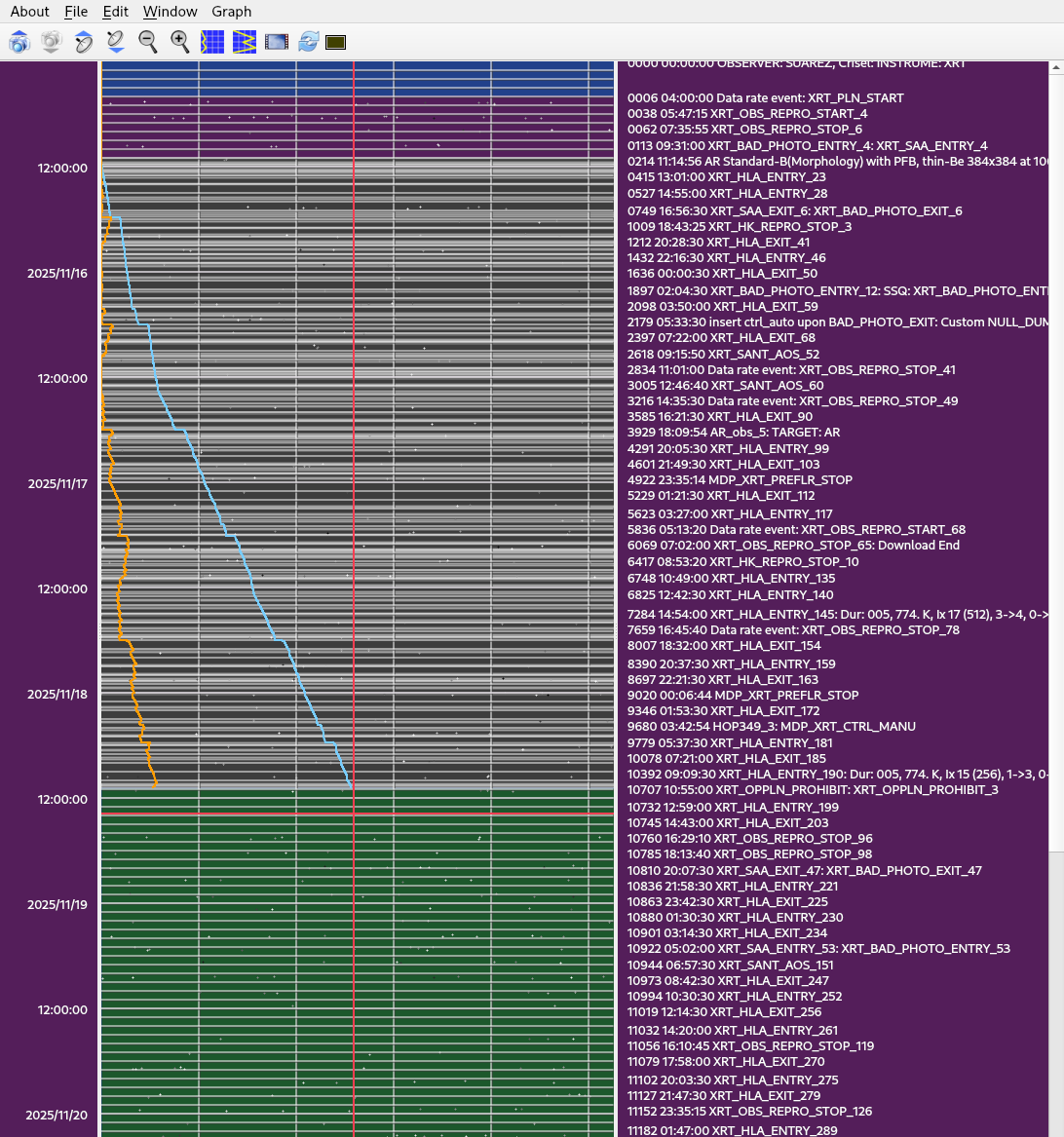The image size is (1064, 1137).
Task: Open the File menu
Action: click(76, 12)
